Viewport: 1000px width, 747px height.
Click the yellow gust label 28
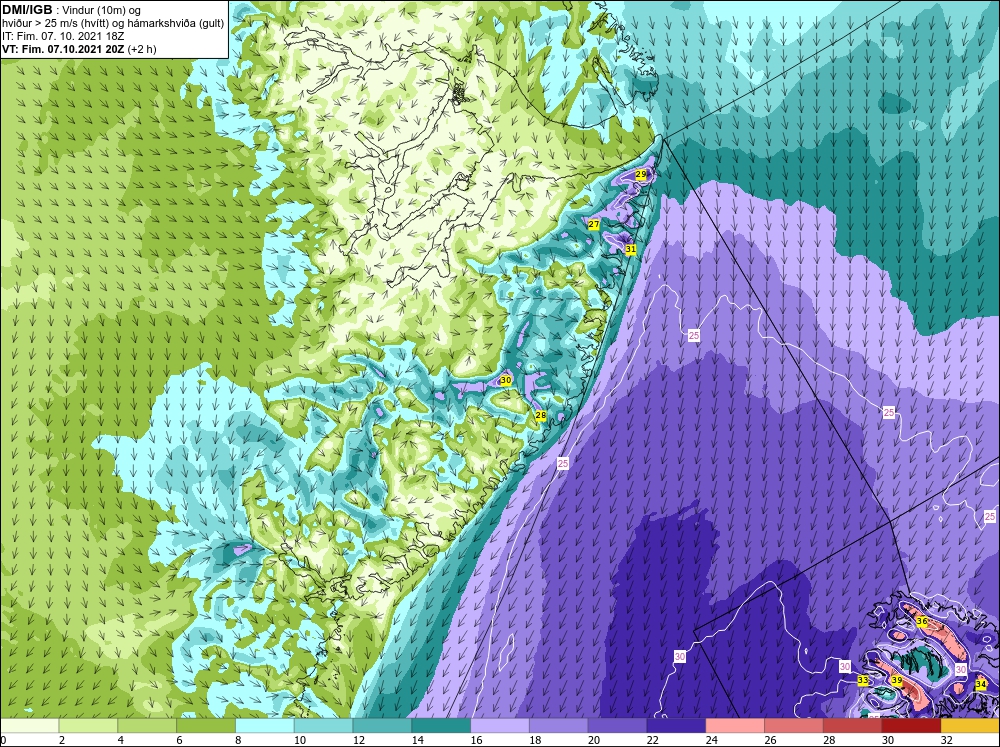tap(541, 415)
